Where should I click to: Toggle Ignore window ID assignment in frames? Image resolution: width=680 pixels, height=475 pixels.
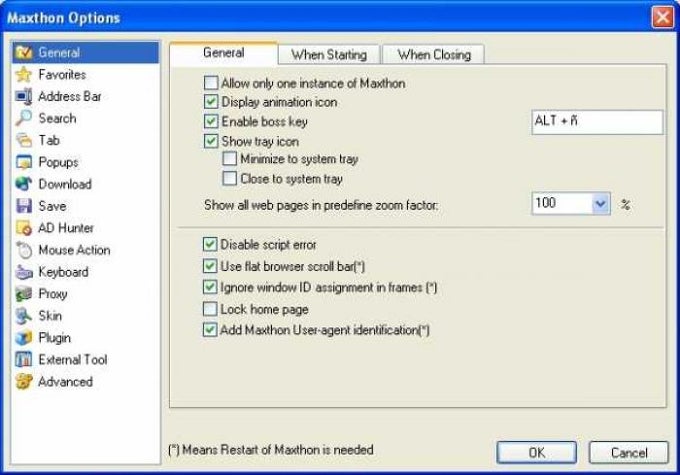(210, 287)
